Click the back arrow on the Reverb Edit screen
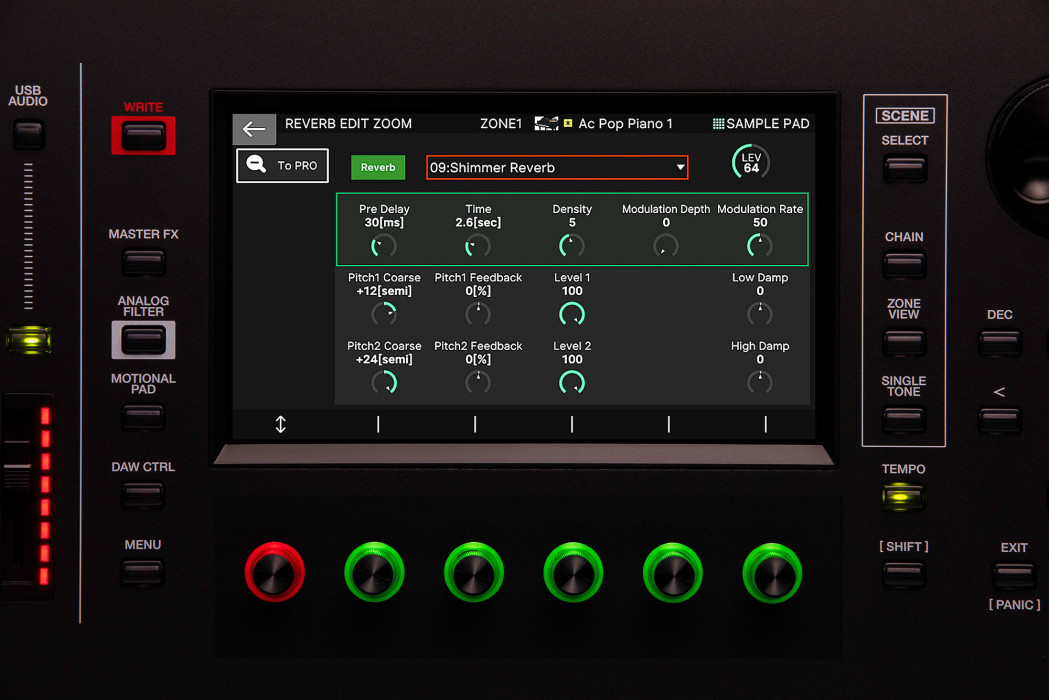This screenshot has width=1049, height=700. coord(254,129)
